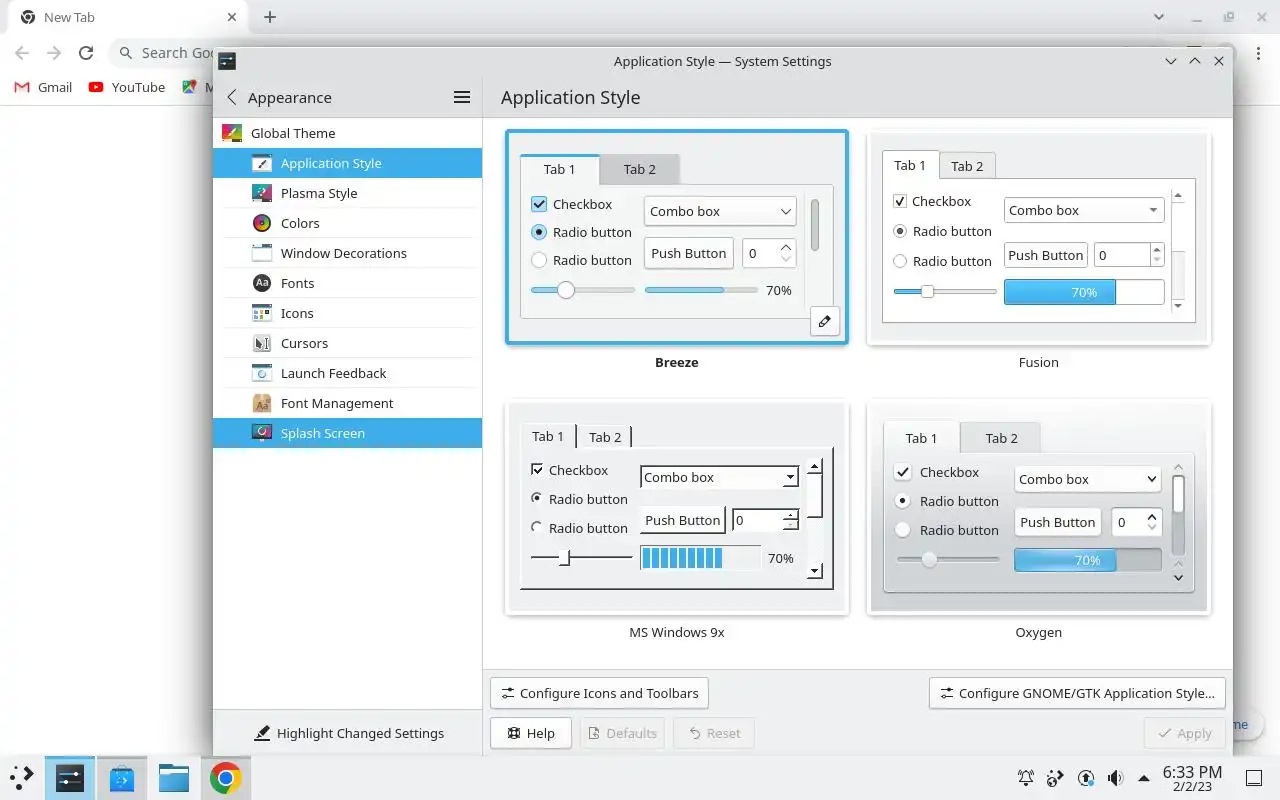Reload the page in Chrome window
The image size is (1280, 800).
86,53
